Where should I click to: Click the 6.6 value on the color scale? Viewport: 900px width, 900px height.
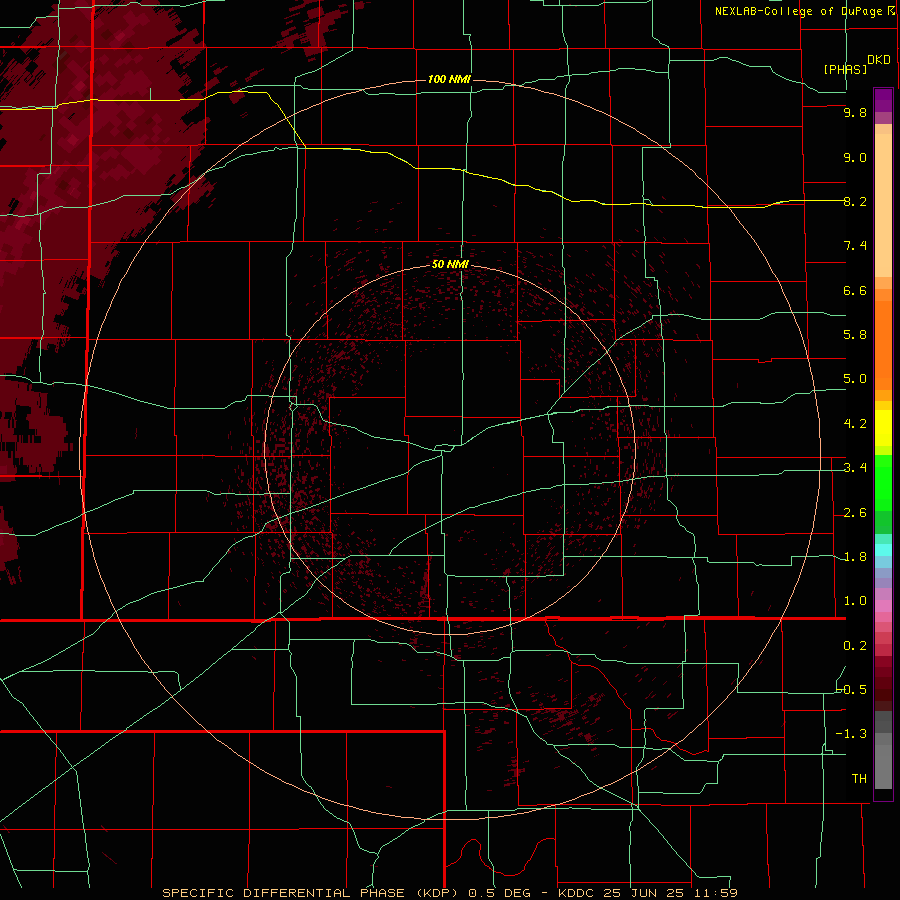click(x=855, y=290)
